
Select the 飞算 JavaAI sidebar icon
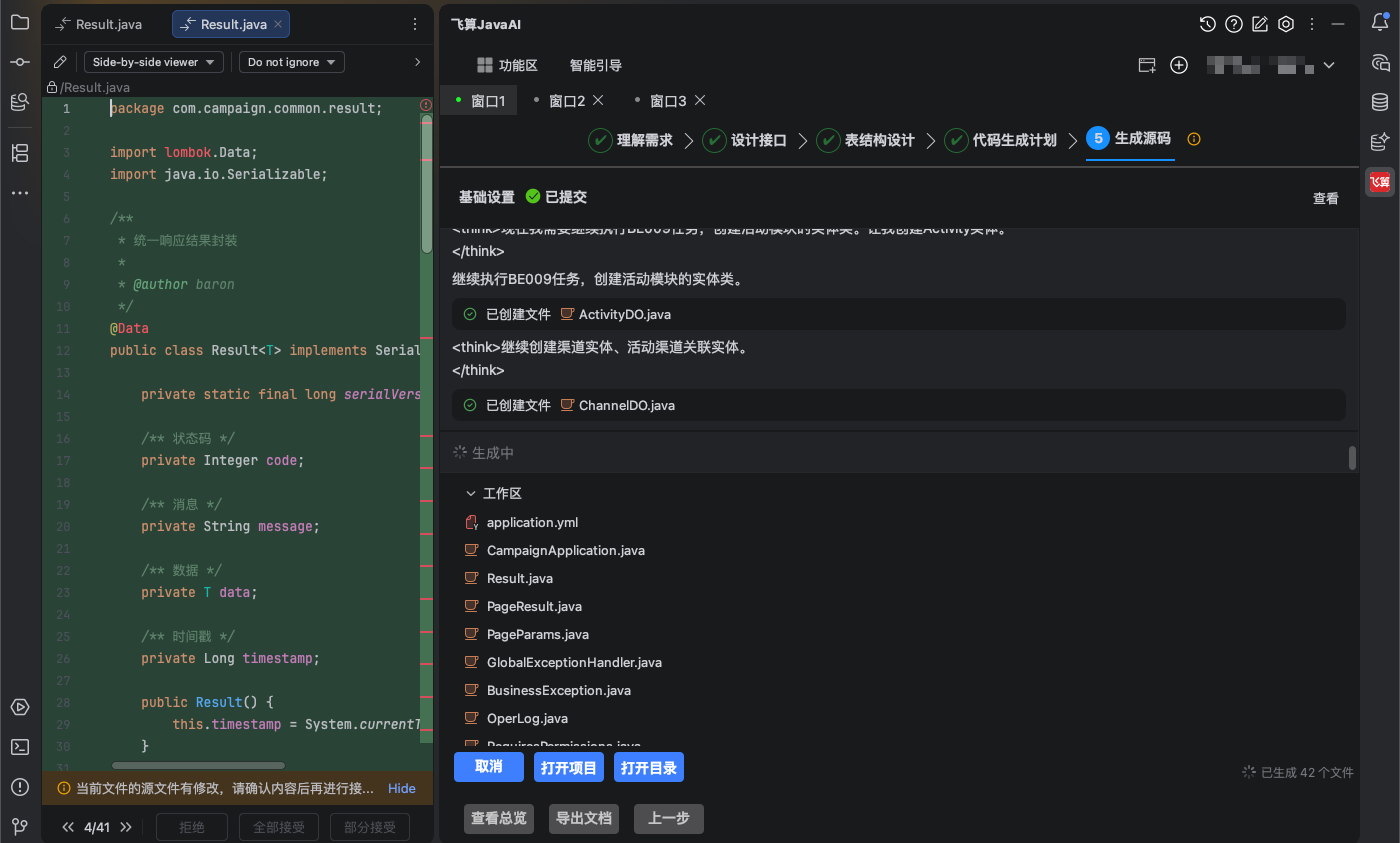(1380, 182)
